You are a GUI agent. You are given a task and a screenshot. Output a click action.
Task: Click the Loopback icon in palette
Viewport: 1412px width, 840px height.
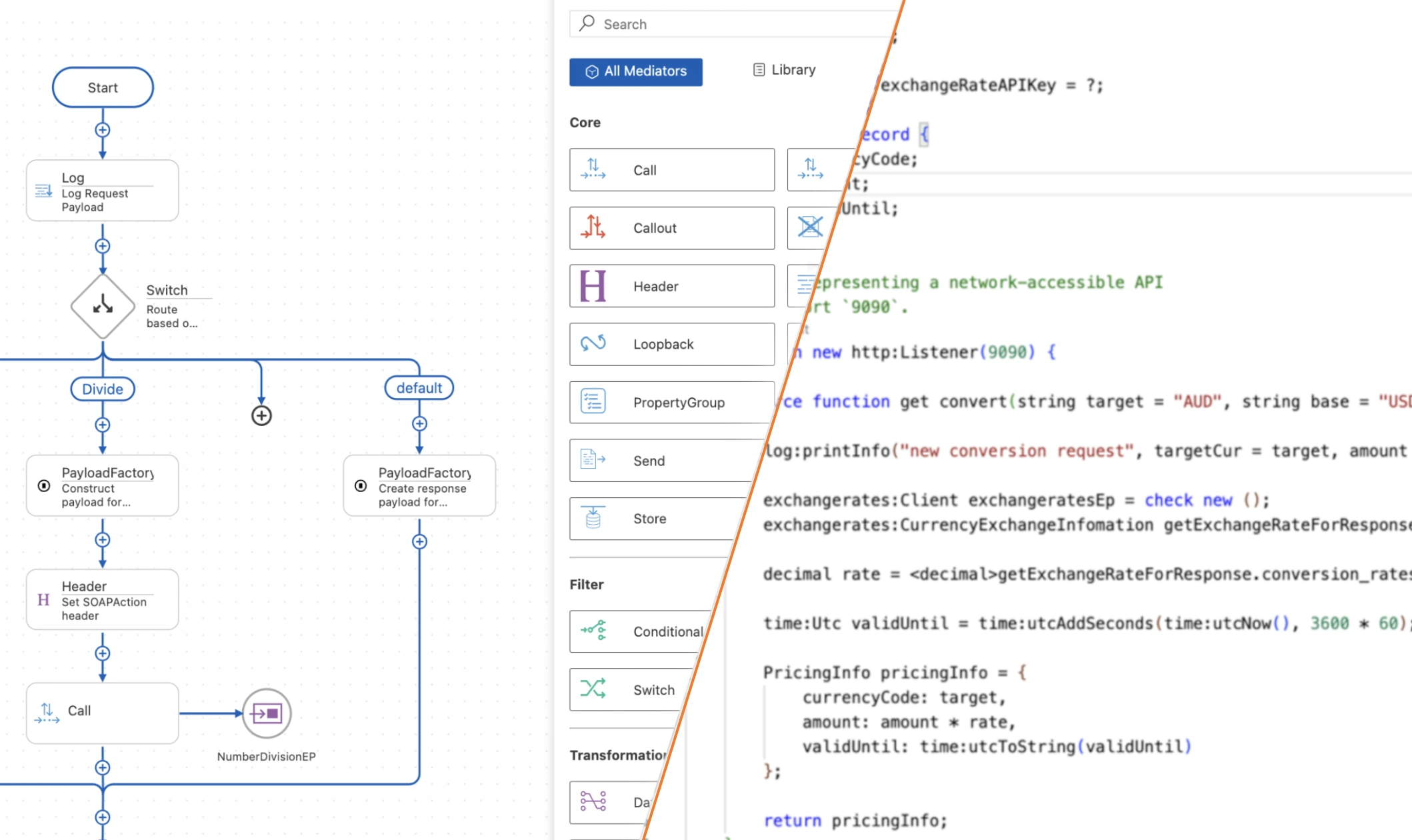point(593,343)
